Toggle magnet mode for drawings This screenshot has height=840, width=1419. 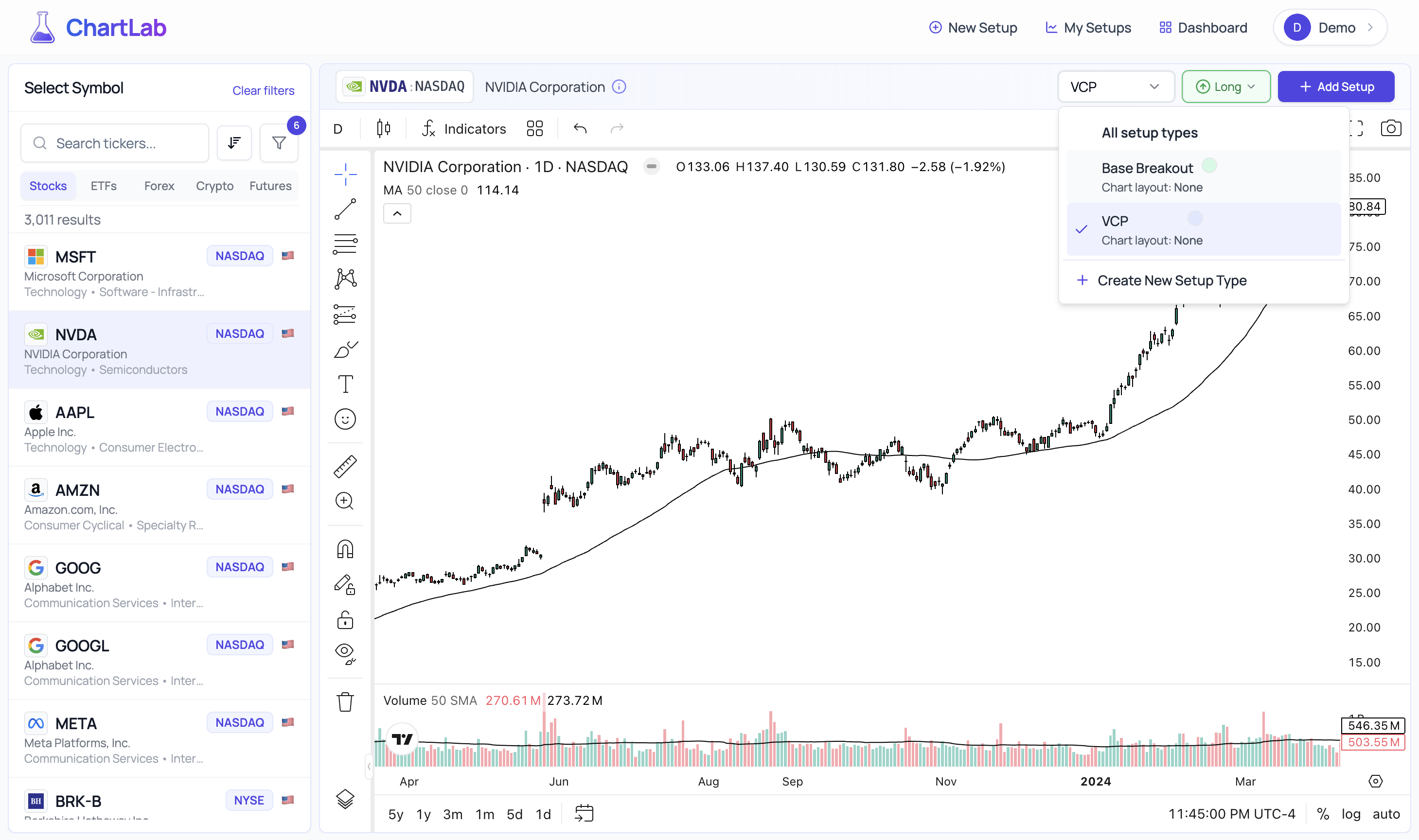click(345, 549)
